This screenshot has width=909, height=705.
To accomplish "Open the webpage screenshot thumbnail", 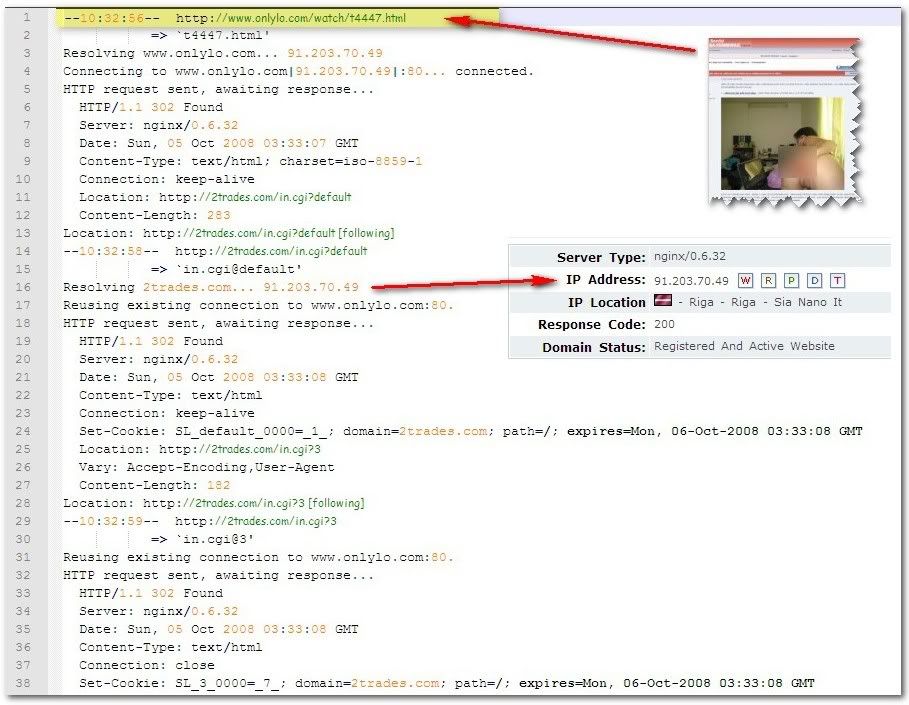I will (x=786, y=122).
